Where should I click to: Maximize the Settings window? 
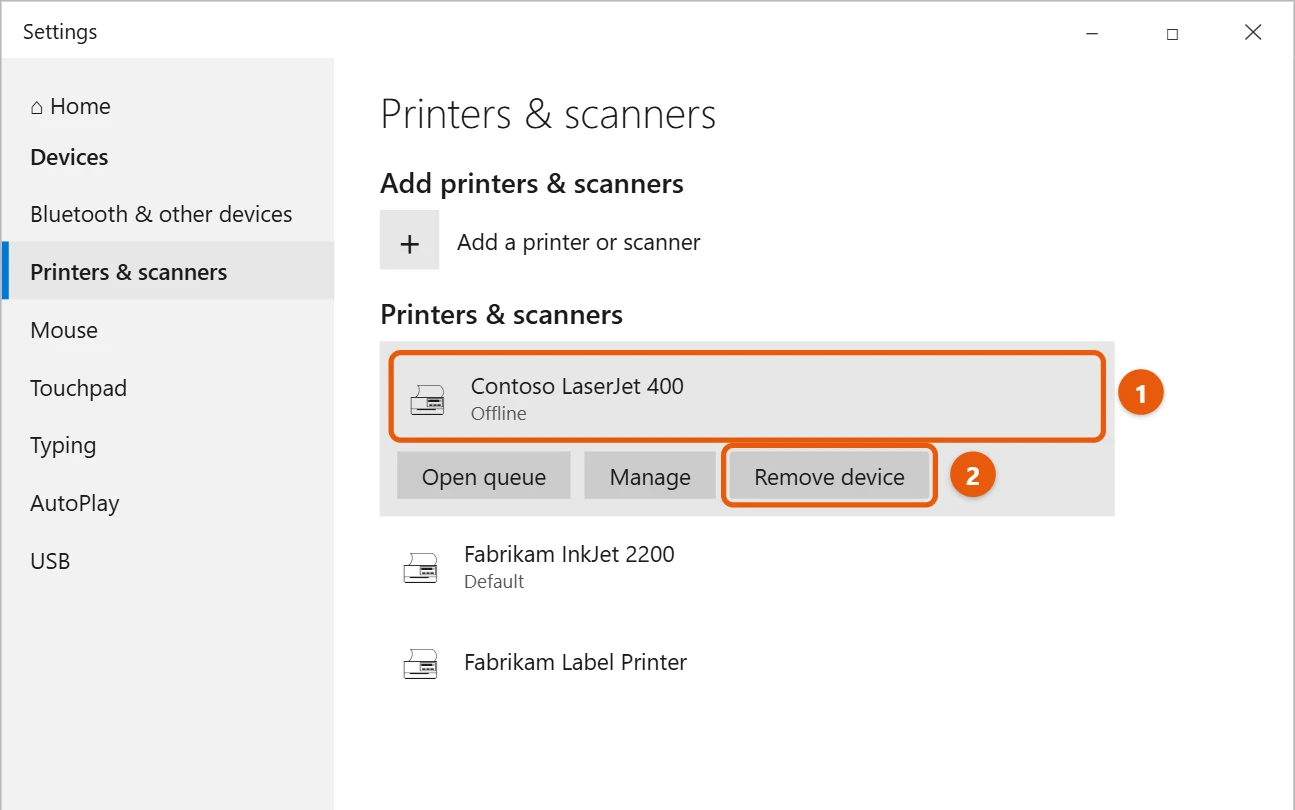1172,33
